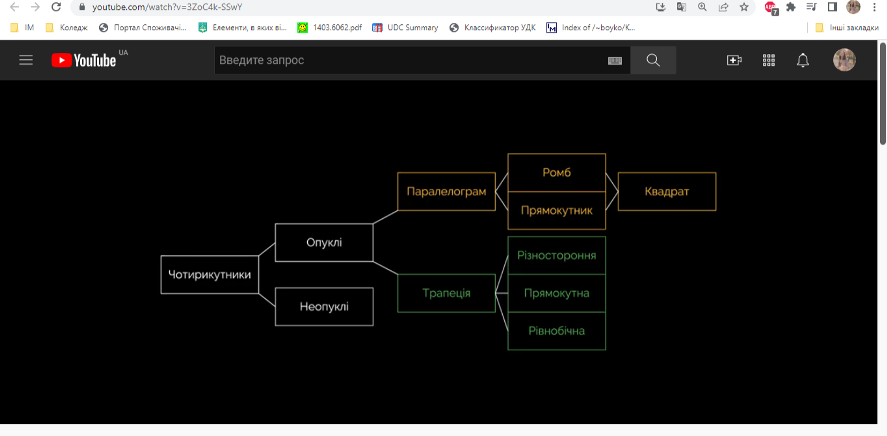
Task: Click browser Forward arrow
Action: point(35,7)
